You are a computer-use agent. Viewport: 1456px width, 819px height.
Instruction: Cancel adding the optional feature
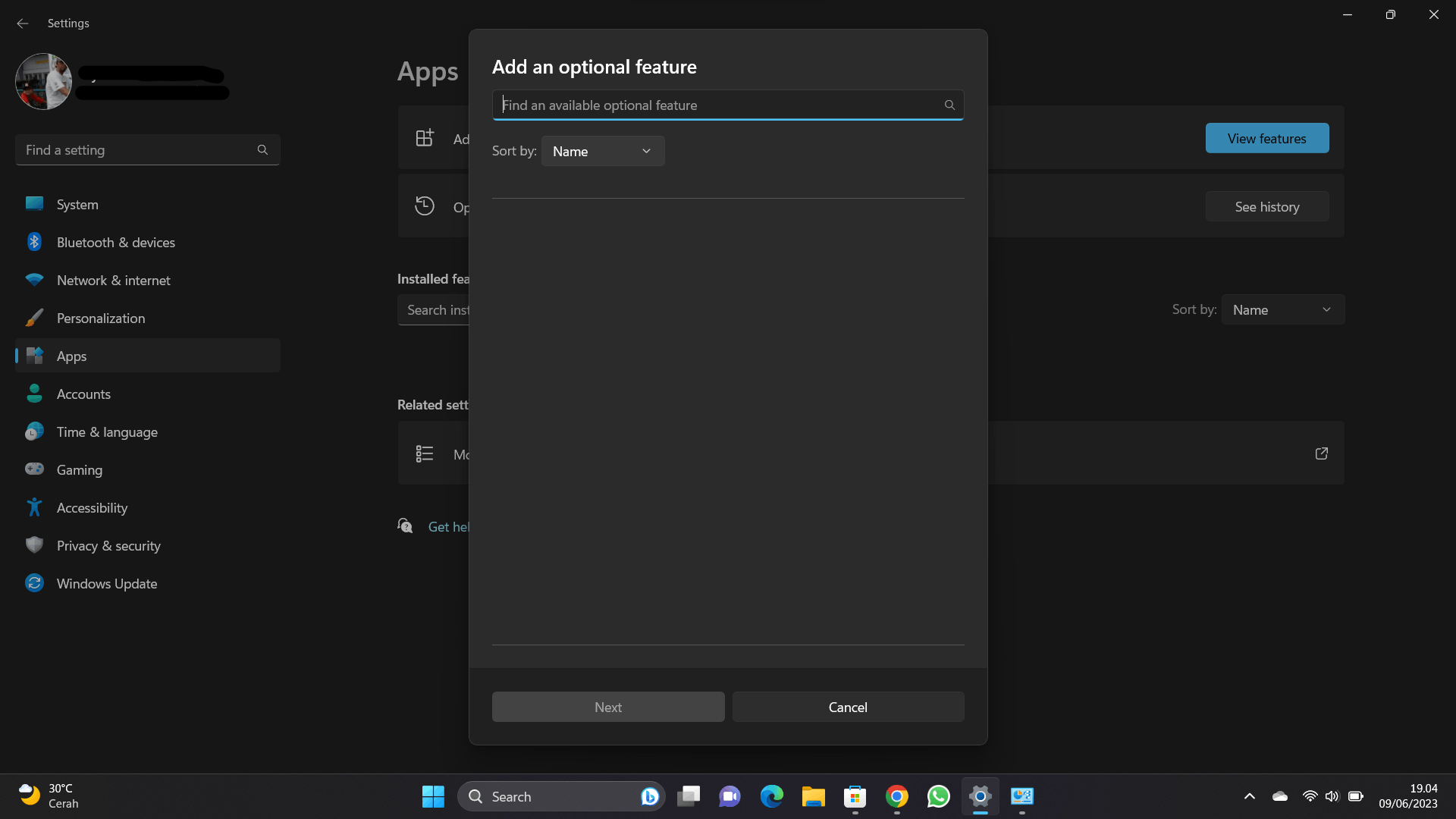(848, 707)
